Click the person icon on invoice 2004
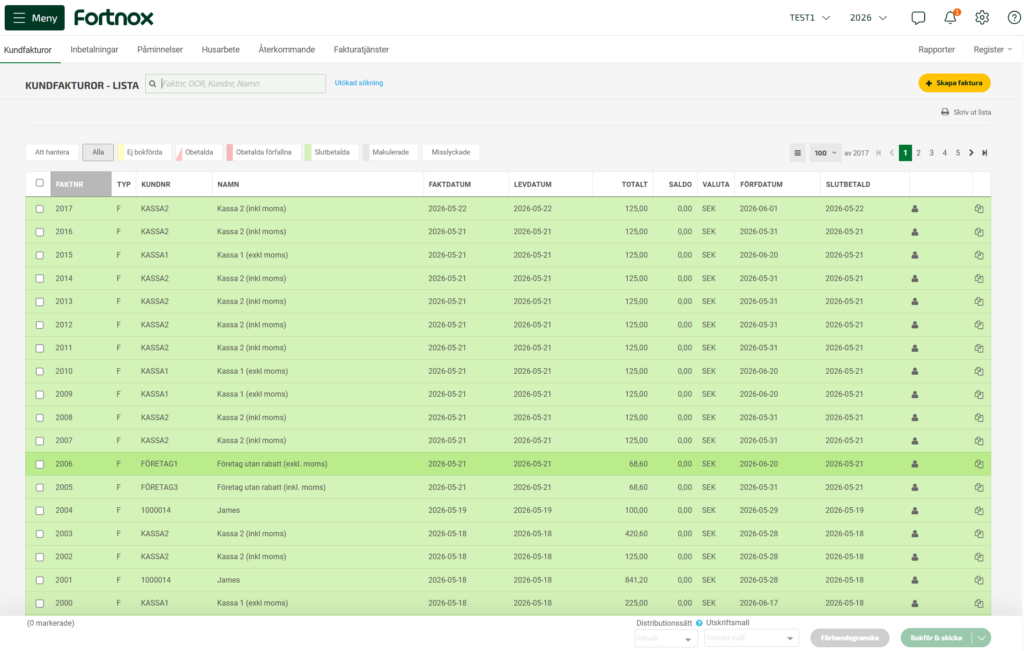Screen dimensions: 1024x651 915,511
